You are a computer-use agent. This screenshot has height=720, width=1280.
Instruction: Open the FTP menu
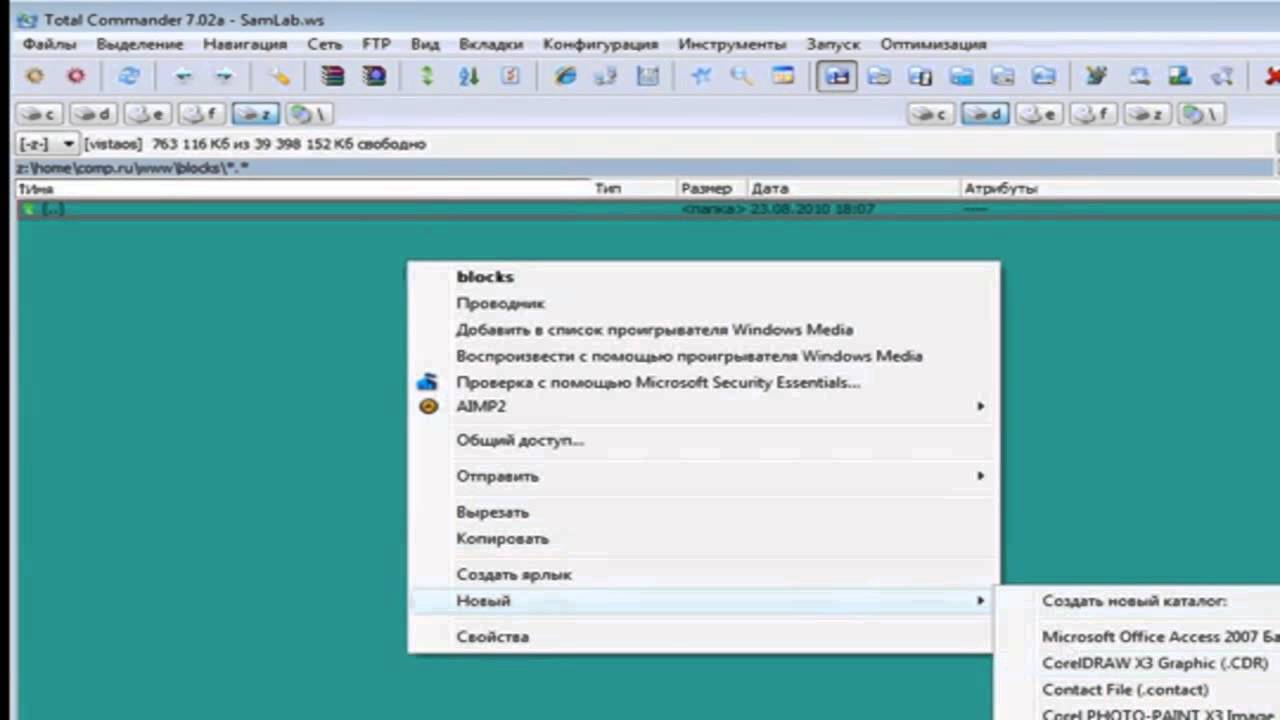coord(376,44)
